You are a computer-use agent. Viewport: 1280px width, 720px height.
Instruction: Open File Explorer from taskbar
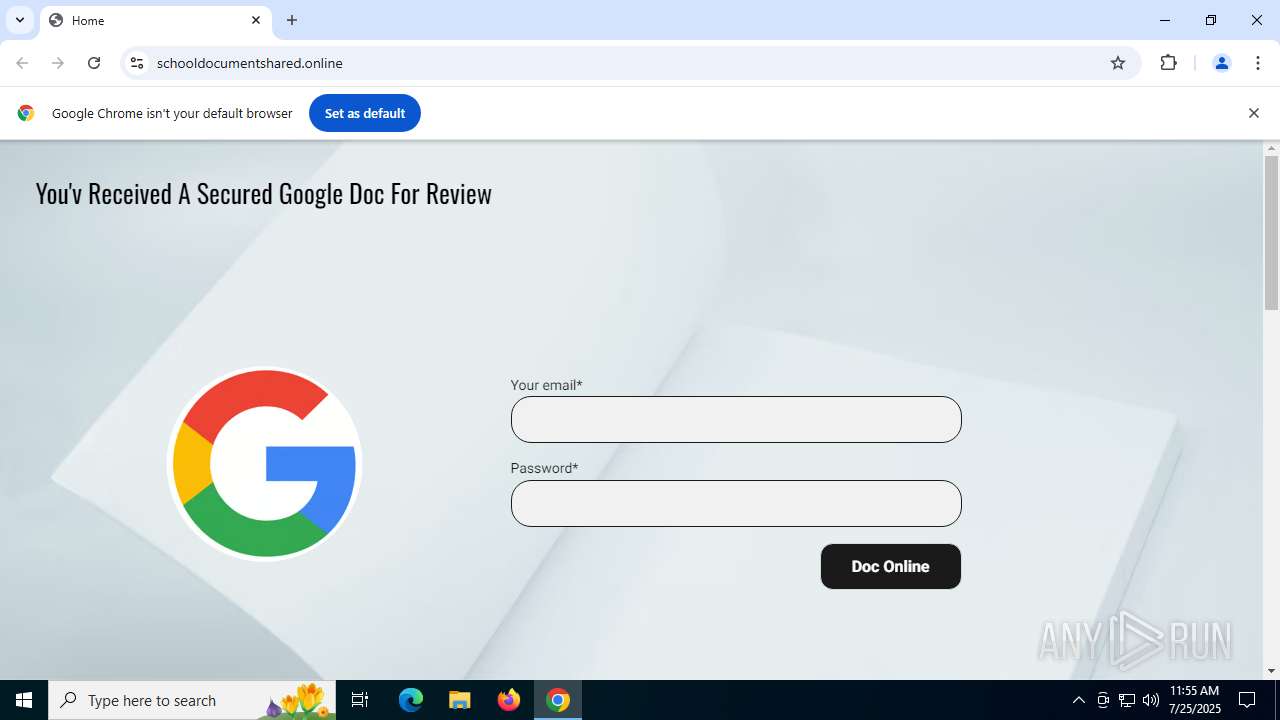[459, 700]
